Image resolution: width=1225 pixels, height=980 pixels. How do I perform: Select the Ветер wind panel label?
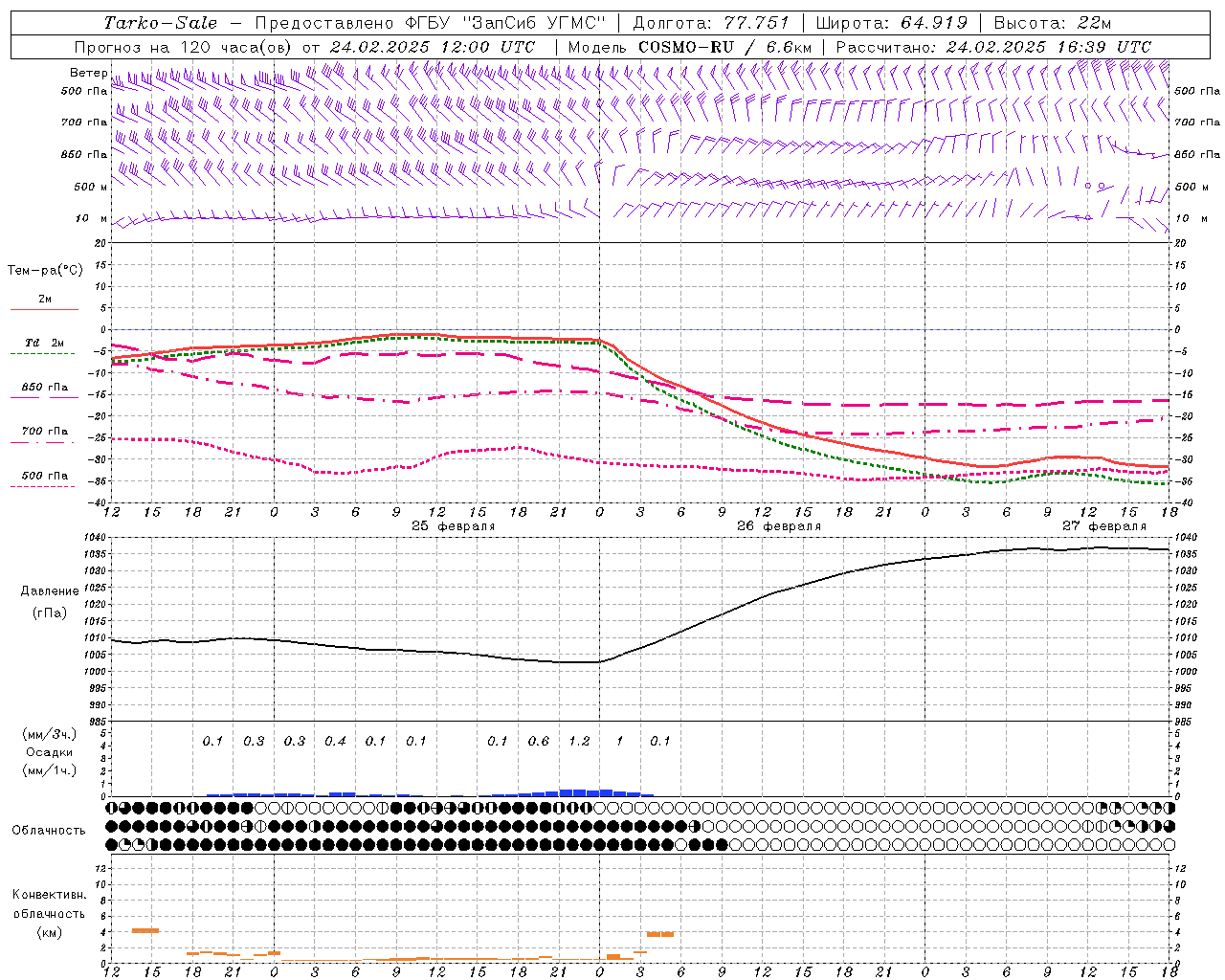[88, 73]
